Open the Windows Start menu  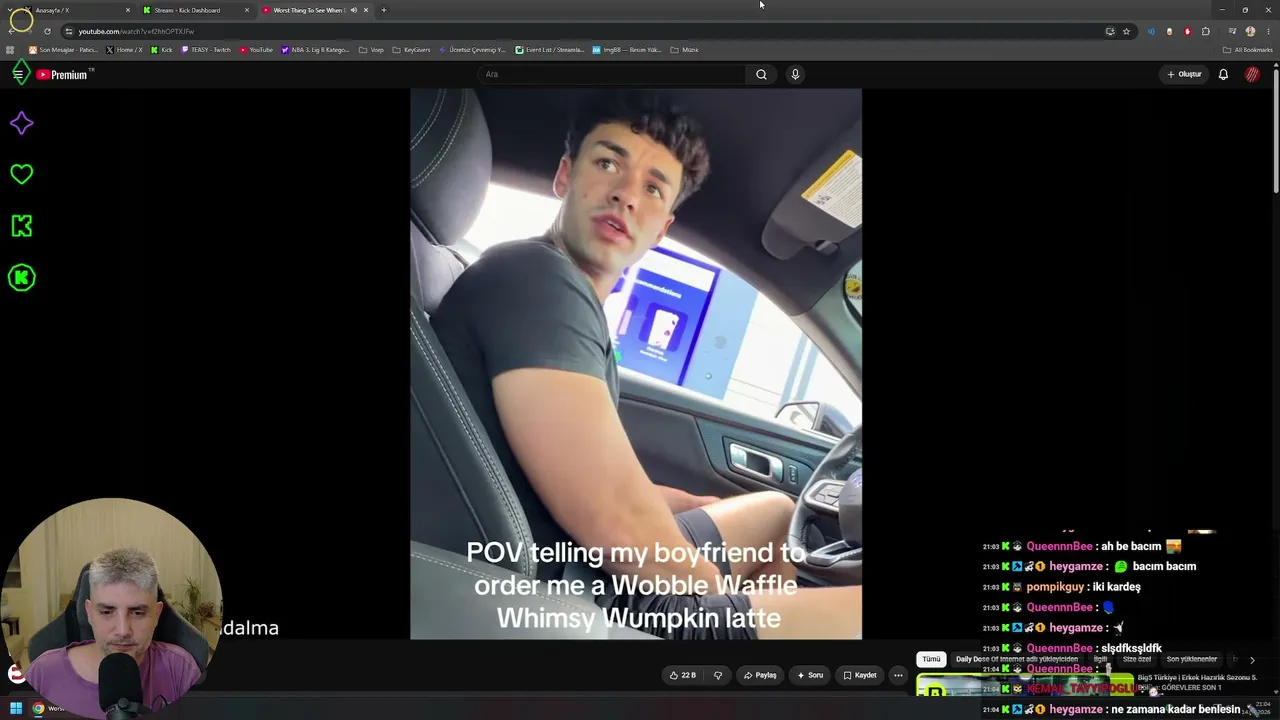[x=16, y=709]
